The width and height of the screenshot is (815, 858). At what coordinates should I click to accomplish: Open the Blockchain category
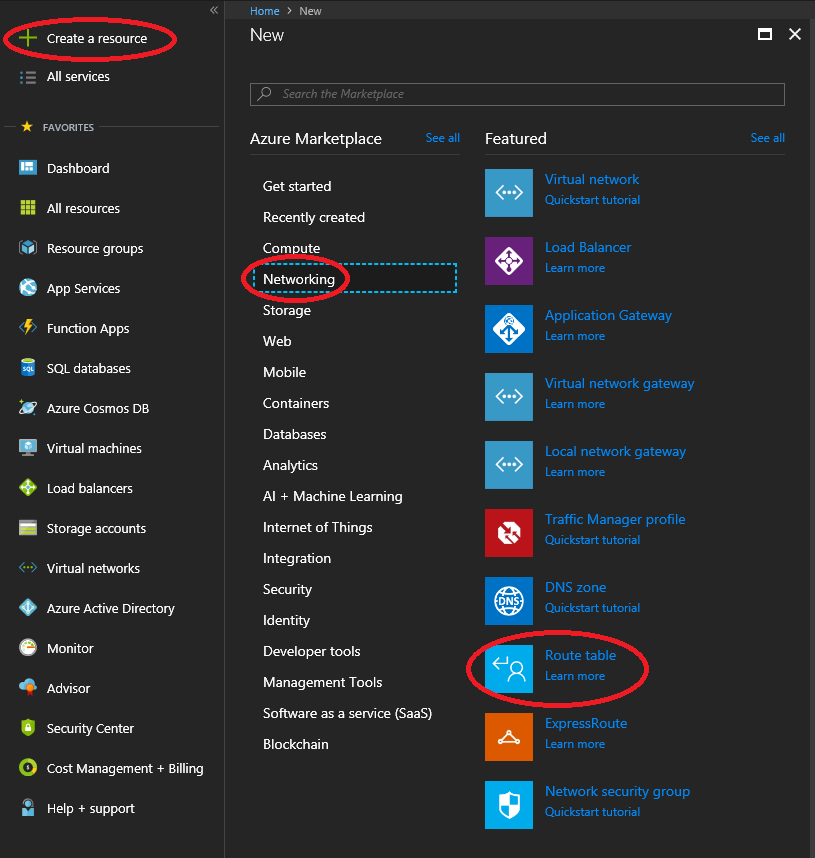296,744
